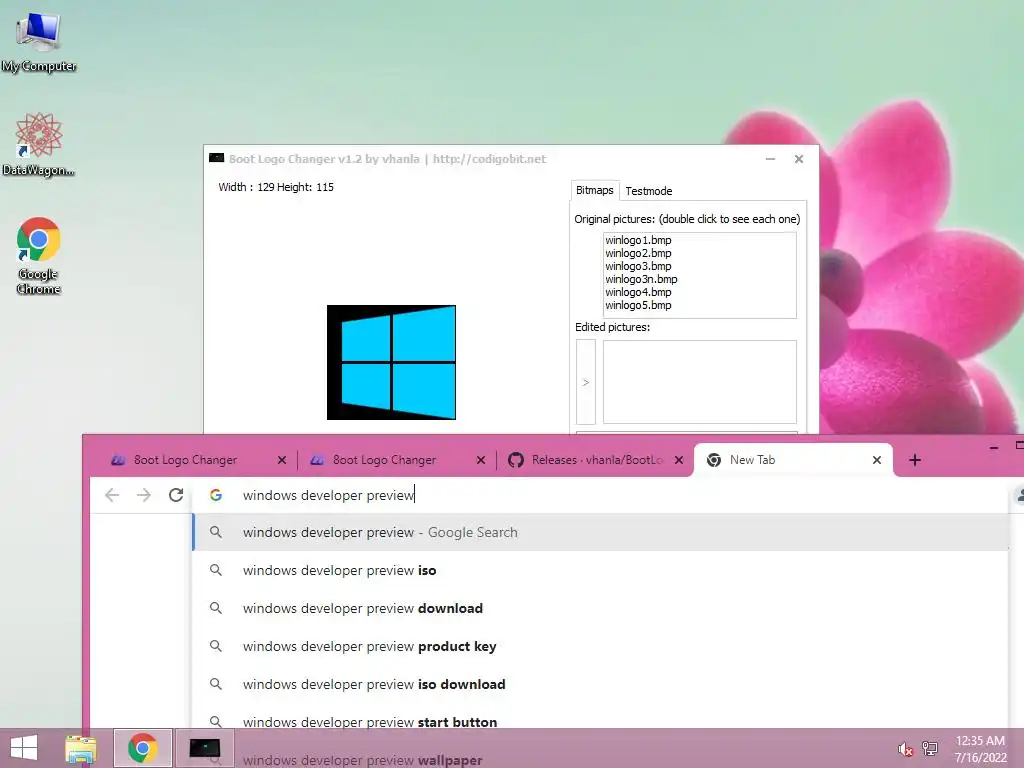
Task: Close the Releases vhanla/BootLogo tab
Action: point(679,460)
